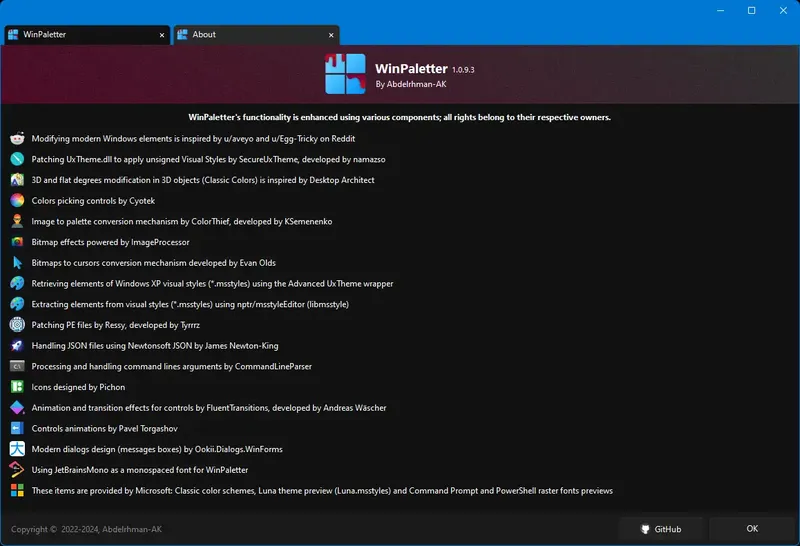
Task: Click 'Processing and handling command lines arguments' line
Action: pyautogui.click(x=171, y=366)
